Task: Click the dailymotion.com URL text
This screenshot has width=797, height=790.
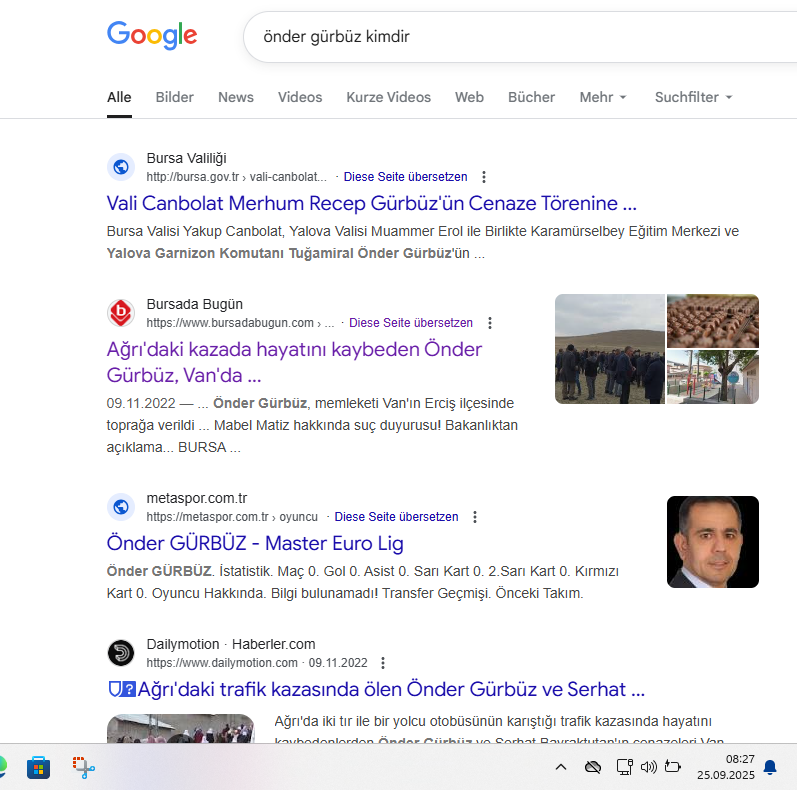Action: pyautogui.click(x=222, y=663)
